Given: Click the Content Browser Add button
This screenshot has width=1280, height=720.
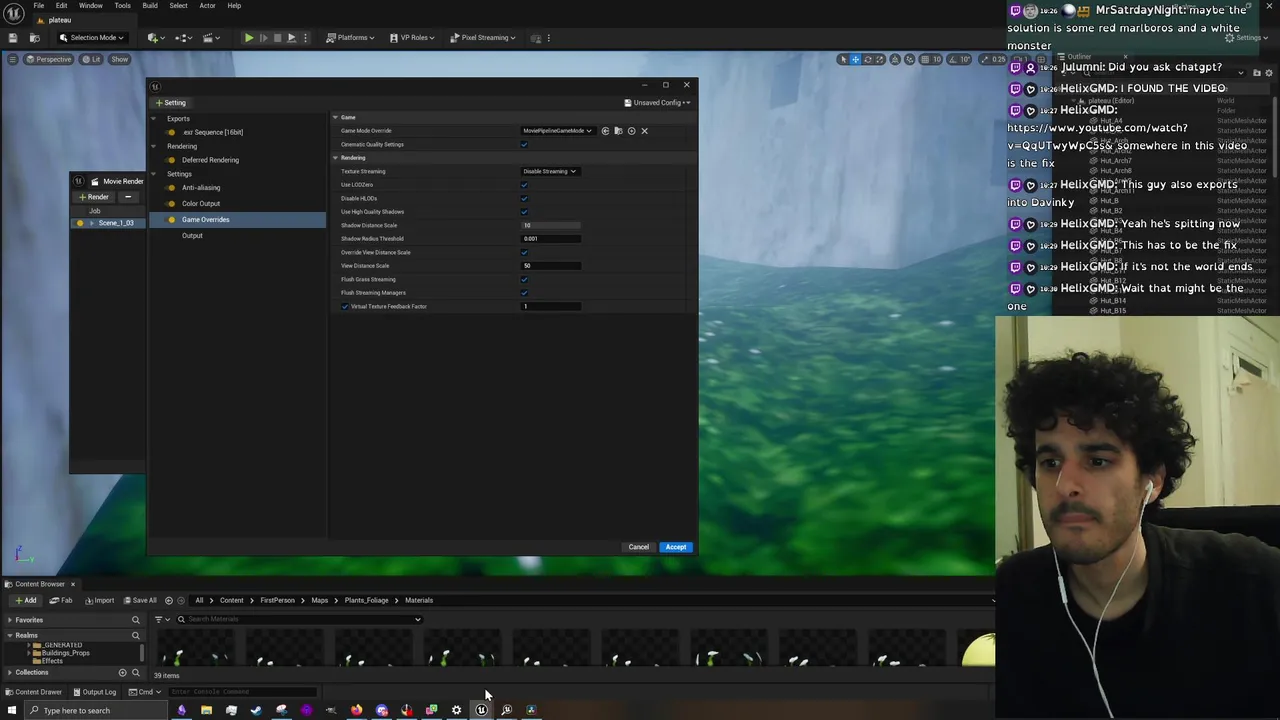Looking at the screenshot, I should tap(25, 601).
